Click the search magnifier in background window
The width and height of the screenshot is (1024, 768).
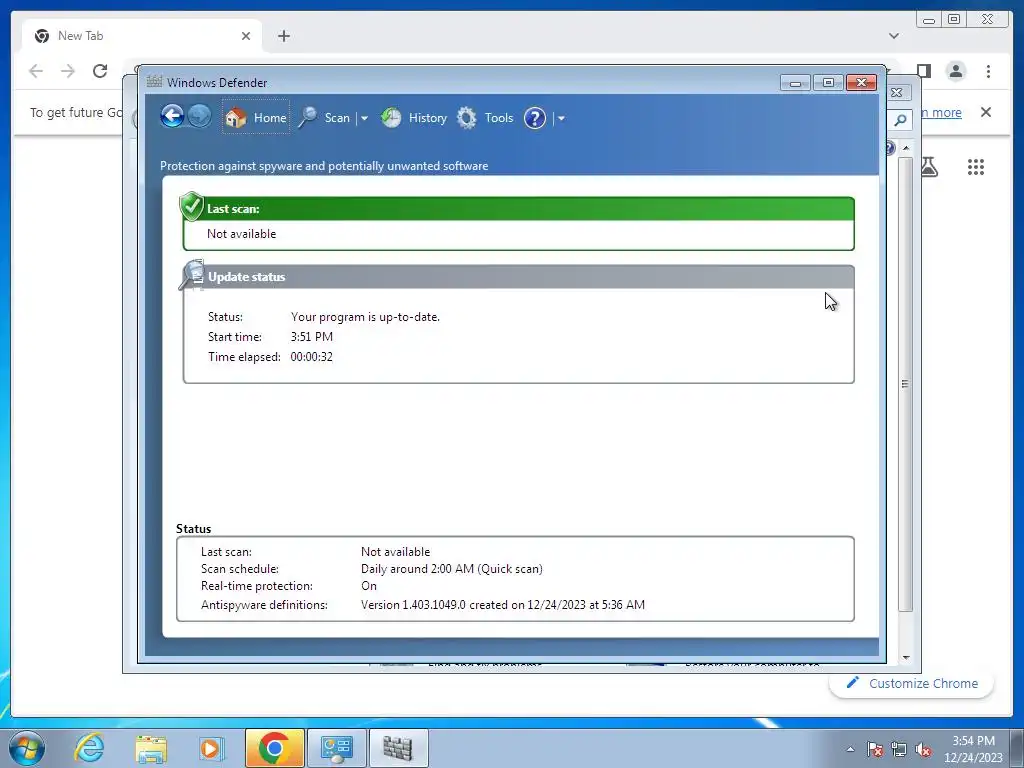click(x=901, y=120)
